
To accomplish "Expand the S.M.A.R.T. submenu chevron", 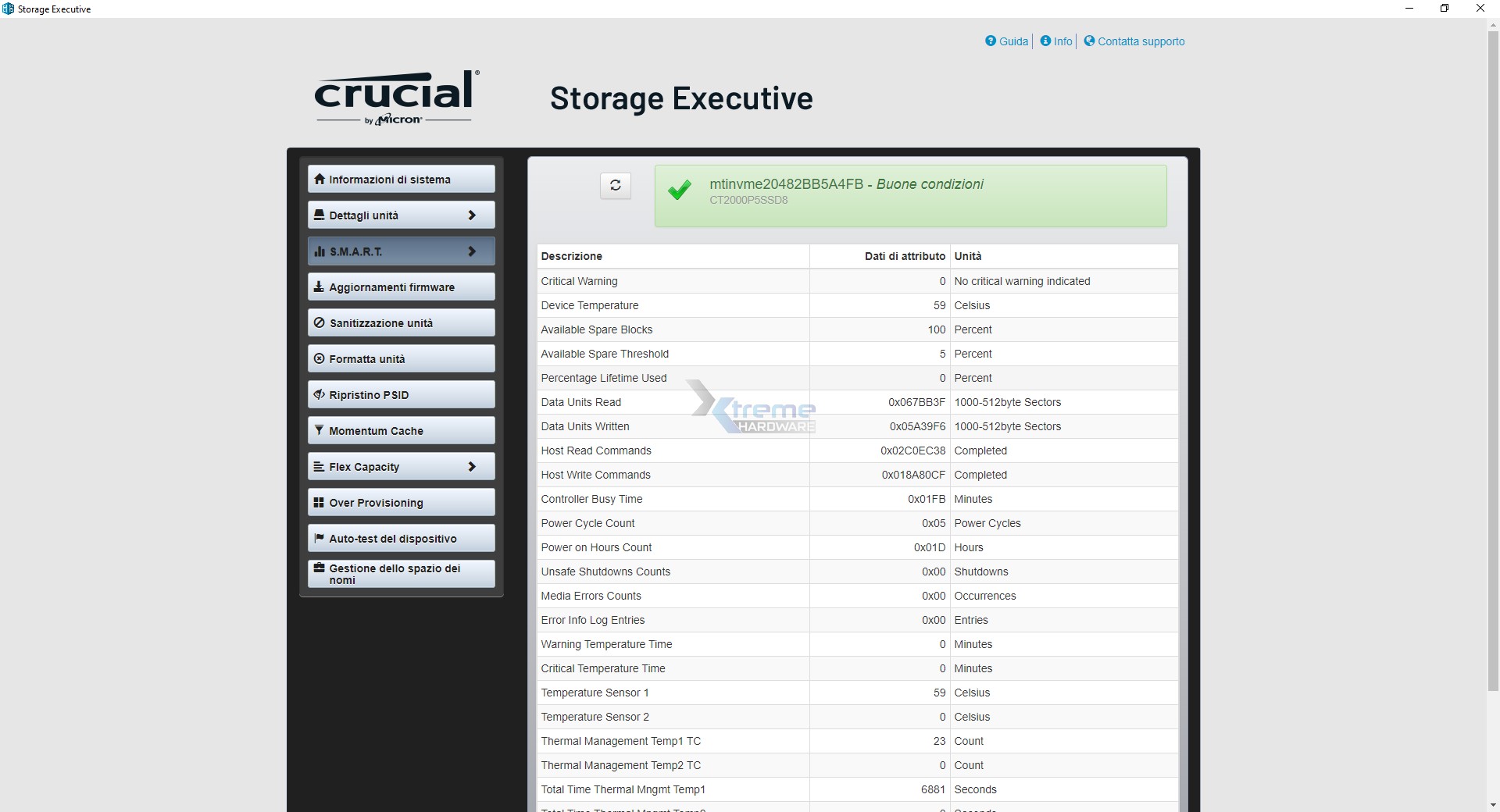I will click(x=471, y=251).
